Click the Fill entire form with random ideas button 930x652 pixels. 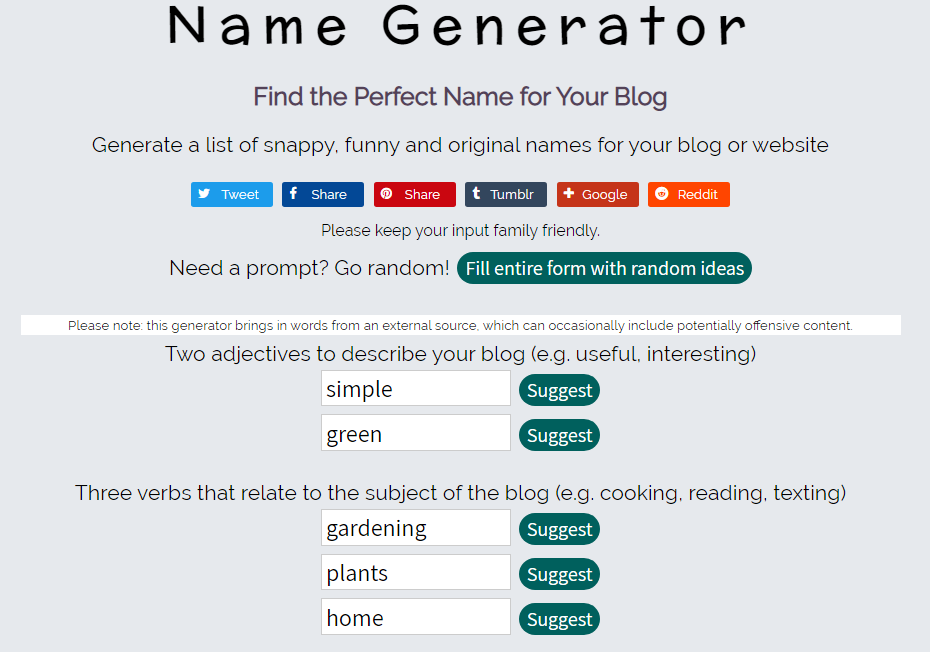coord(604,268)
